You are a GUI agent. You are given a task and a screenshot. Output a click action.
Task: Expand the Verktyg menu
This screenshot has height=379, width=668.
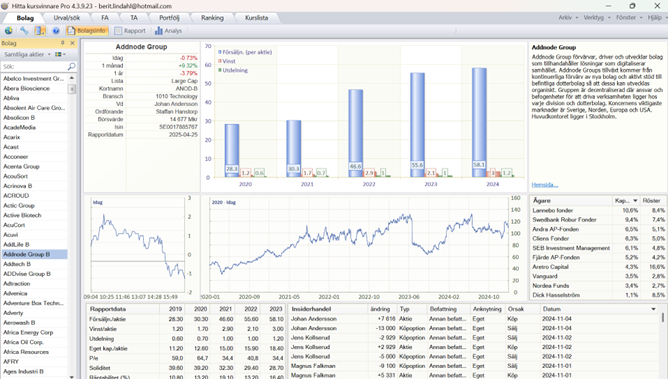[596, 17]
